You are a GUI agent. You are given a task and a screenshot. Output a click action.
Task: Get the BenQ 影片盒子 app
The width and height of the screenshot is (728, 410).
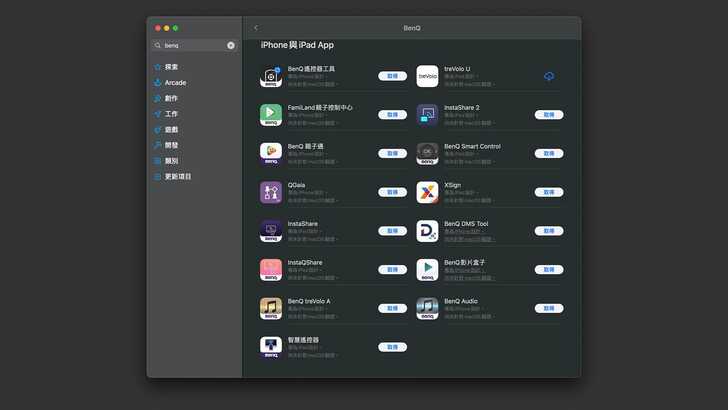click(x=549, y=269)
